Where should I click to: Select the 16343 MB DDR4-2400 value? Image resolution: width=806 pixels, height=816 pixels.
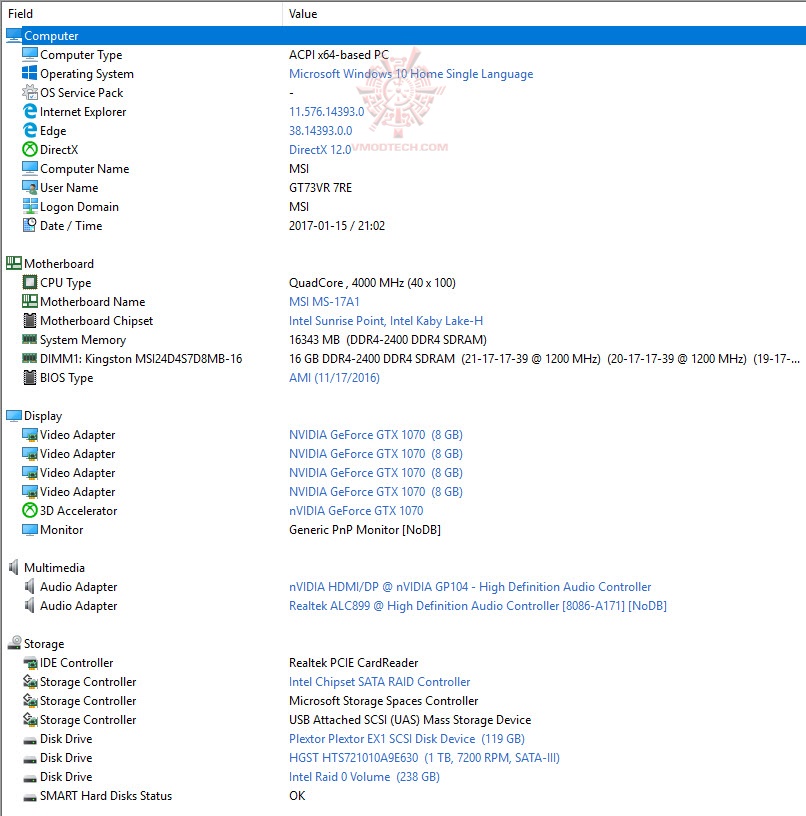(x=388, y=340)
